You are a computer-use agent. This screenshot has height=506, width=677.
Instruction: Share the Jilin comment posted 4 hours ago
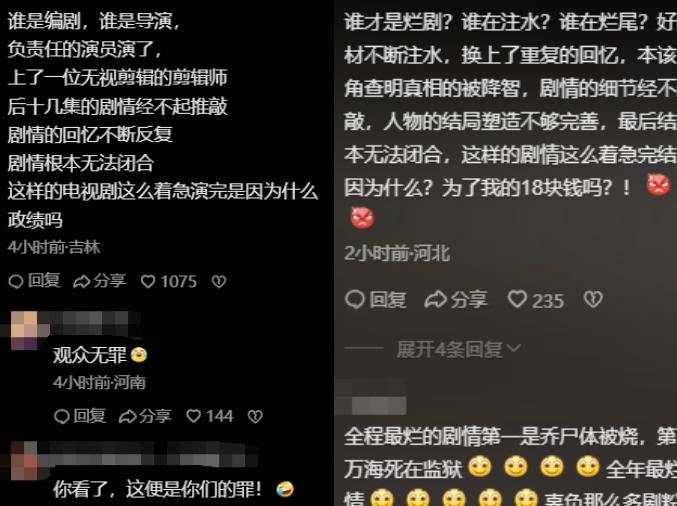100,281
